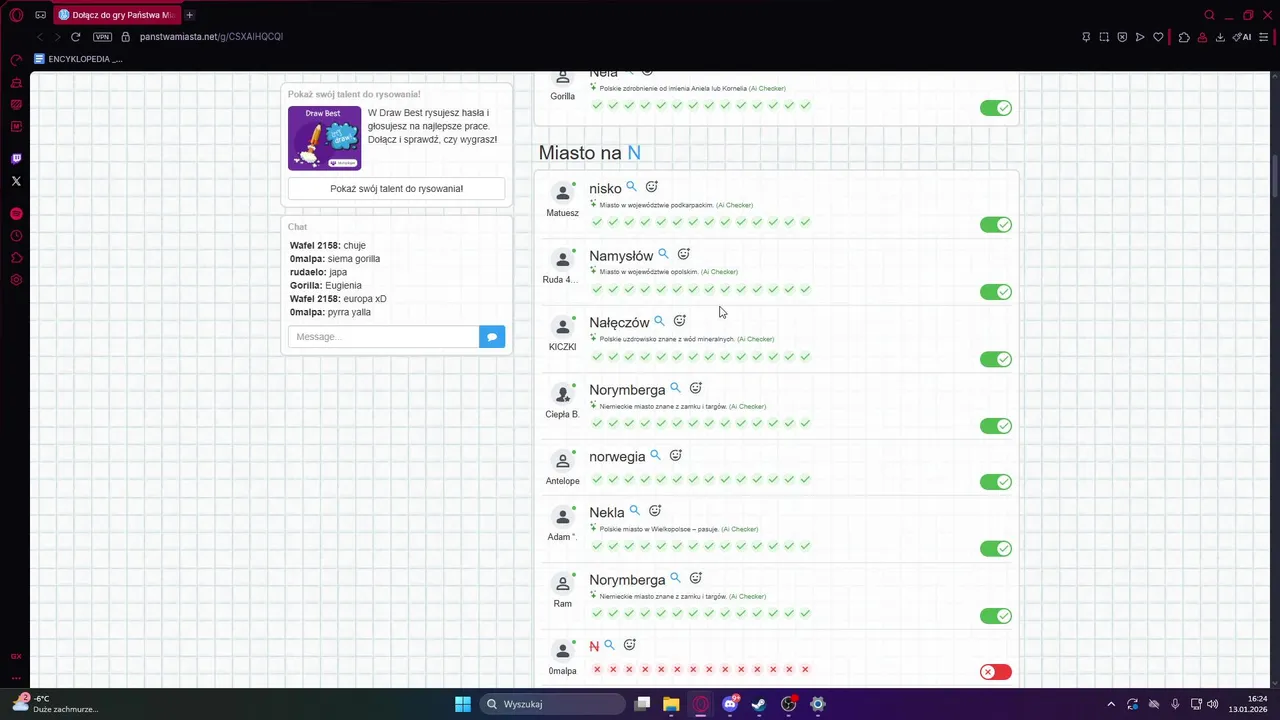1280x720 pixels.
Task: Open the weather widget in taskbar
Action: [x=55, y=704]
